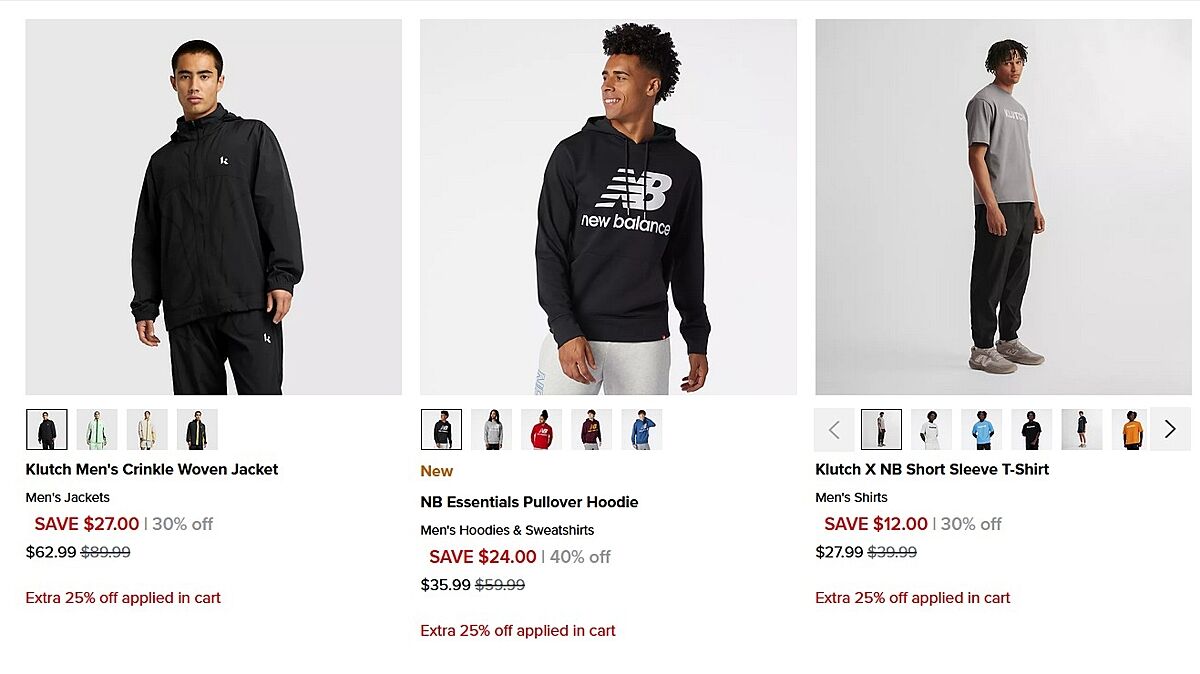The width and height of the screenshot is (1200, 674).
Task: Choose the white t-shirt color thumbnail
Action: click(x=931, y=429)
